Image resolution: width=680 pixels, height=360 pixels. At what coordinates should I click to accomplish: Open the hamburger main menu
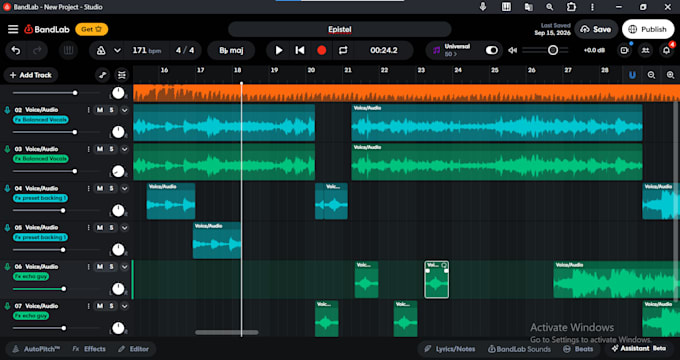pos(13,29)
